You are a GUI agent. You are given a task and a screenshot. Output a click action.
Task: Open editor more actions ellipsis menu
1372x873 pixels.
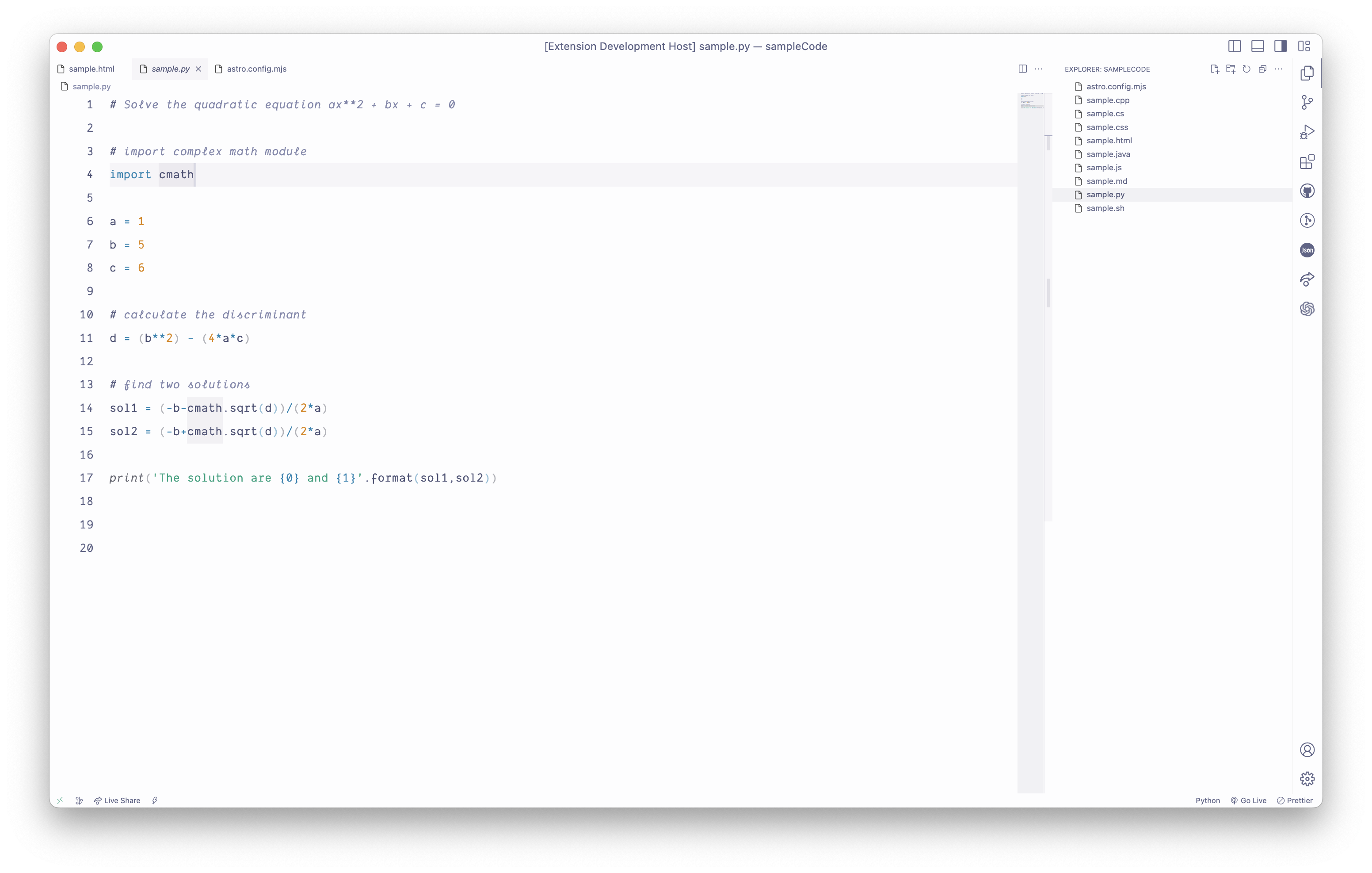(1039, 69)
